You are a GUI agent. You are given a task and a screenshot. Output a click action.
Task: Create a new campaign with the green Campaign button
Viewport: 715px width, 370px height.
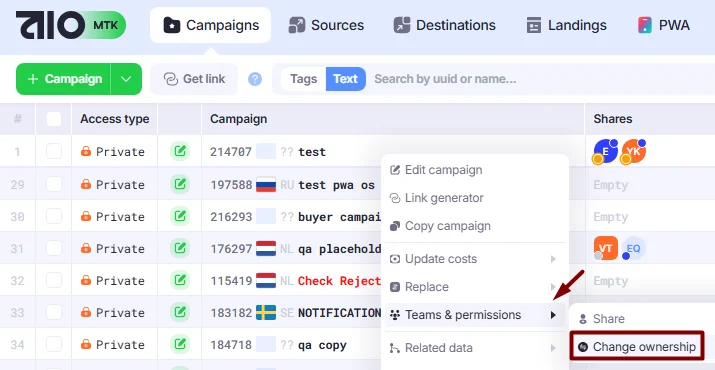click(x=63, y=79)
